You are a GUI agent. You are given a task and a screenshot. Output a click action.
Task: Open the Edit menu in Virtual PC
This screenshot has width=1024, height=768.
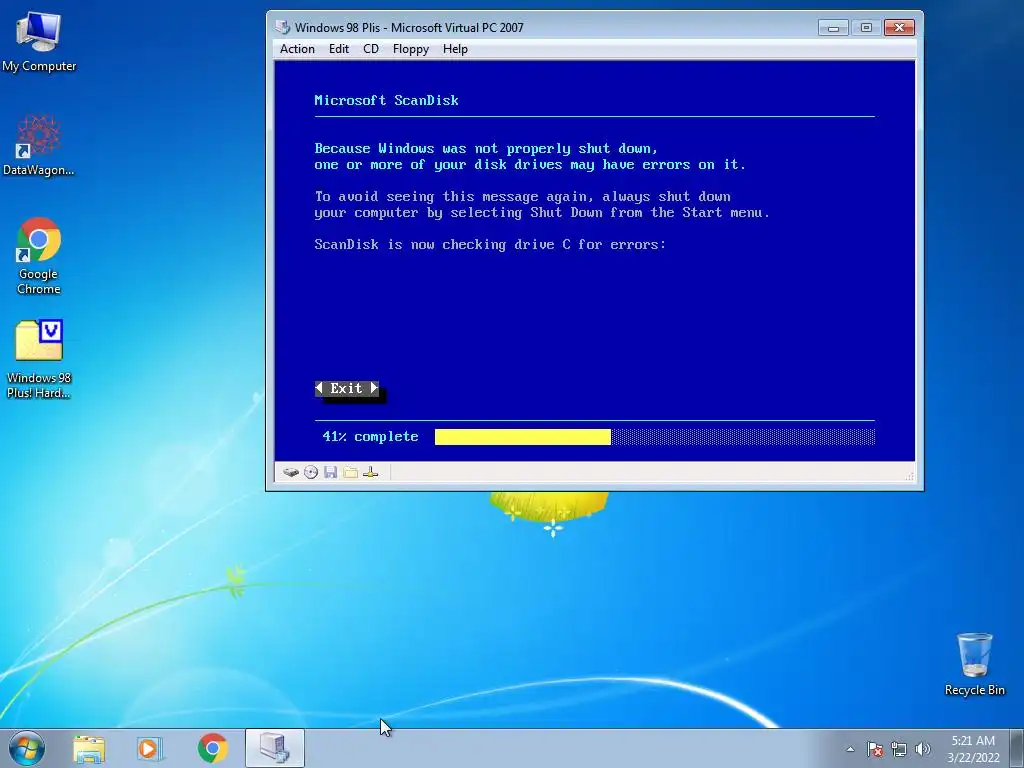338,49
